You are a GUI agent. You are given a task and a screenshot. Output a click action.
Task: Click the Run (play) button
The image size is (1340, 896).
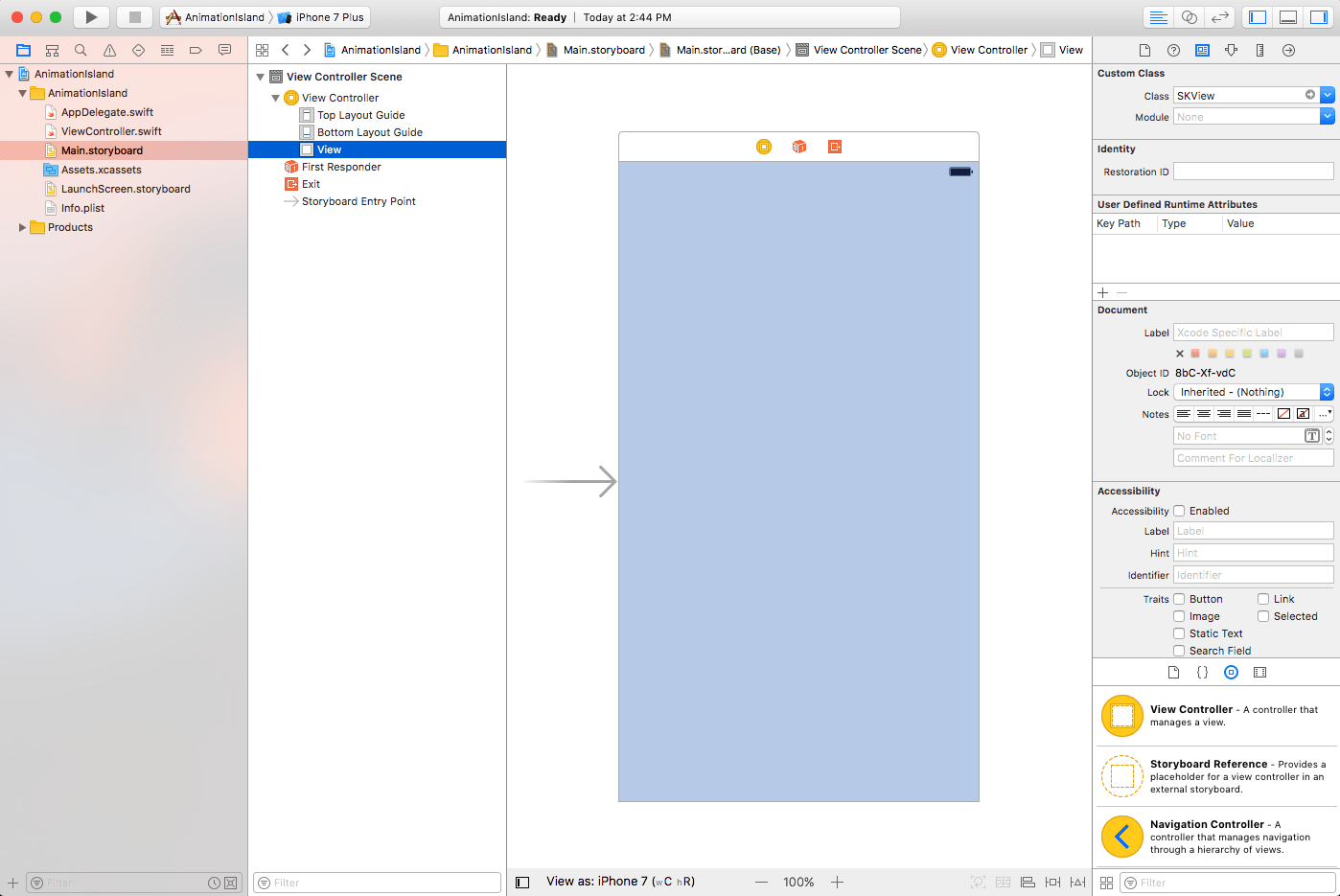click(91, 17)
